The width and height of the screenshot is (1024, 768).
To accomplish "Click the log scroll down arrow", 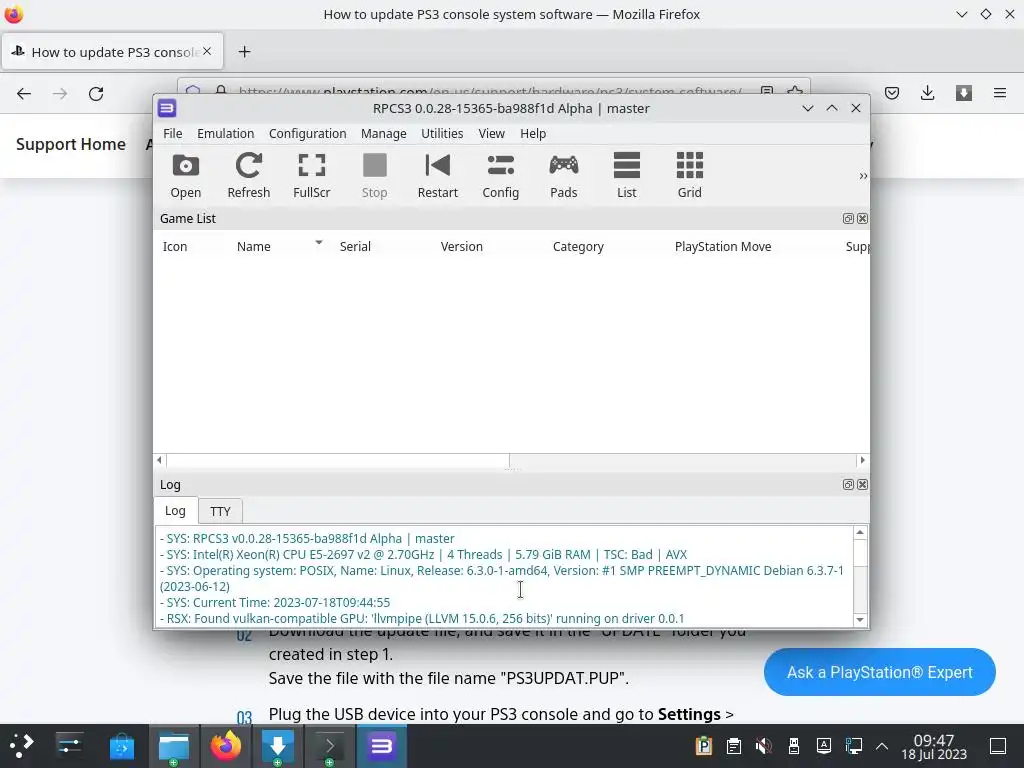I will pyautogui.click(x=860, y=619).
